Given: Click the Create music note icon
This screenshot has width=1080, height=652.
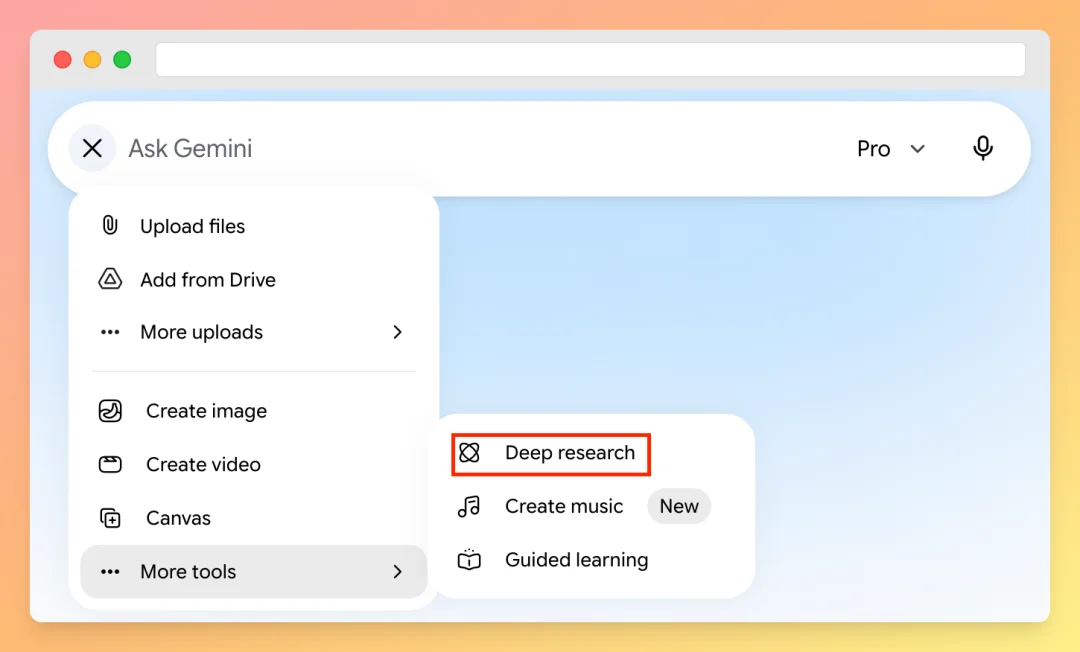Looking at the screenshot, I should (x=469, y=506).
